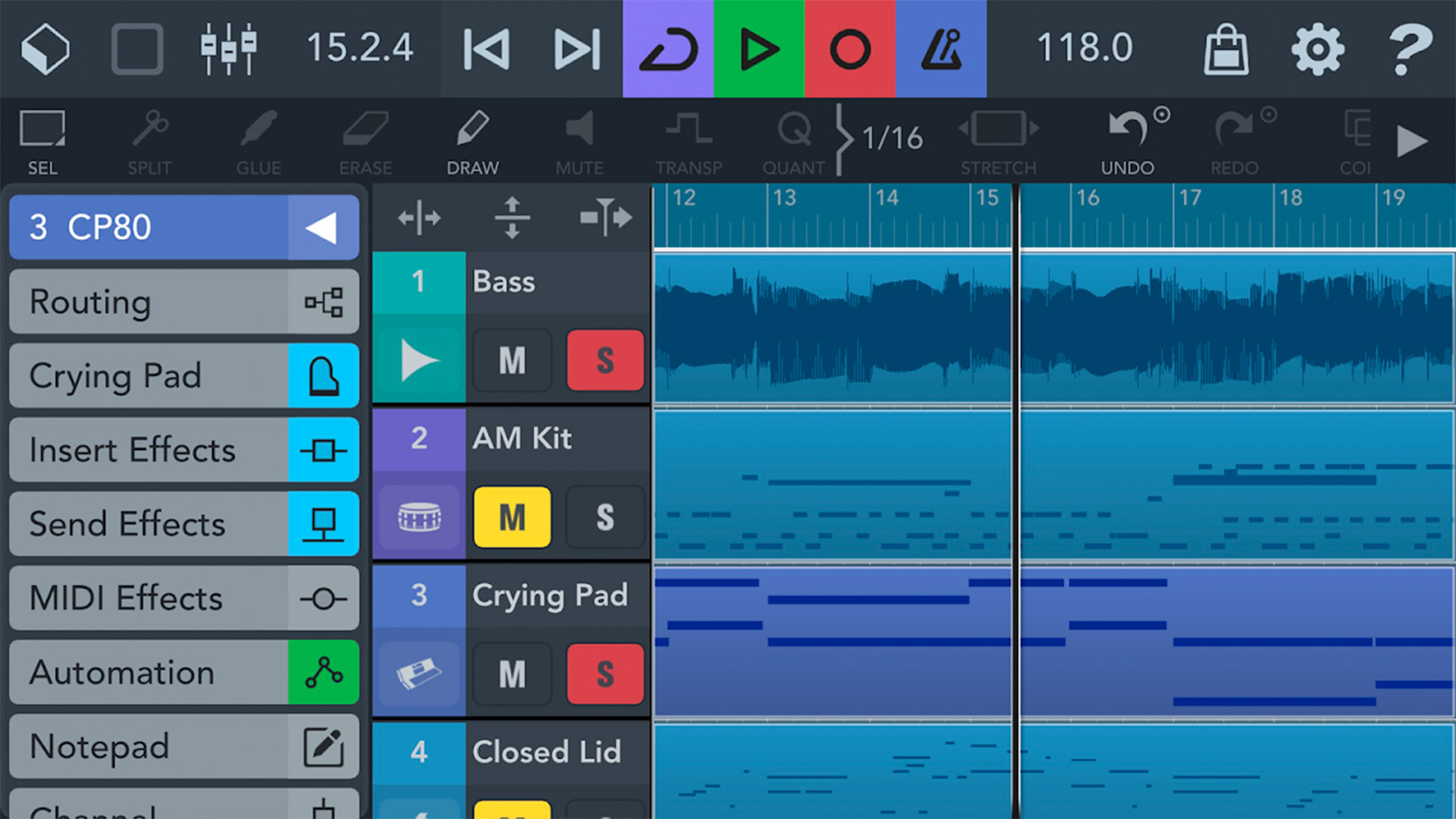
Task: Collapse the CP80 inspector arrow
Action: coord(322,227)
